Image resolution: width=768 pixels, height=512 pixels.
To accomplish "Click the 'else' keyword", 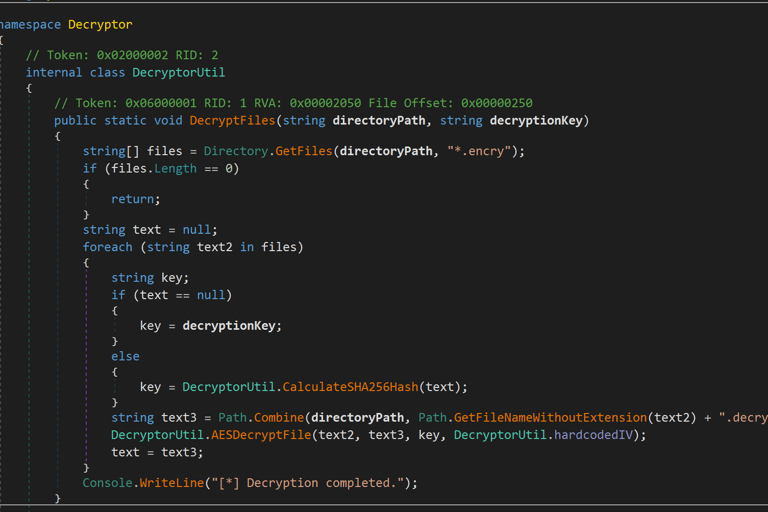I will (125, 356).
